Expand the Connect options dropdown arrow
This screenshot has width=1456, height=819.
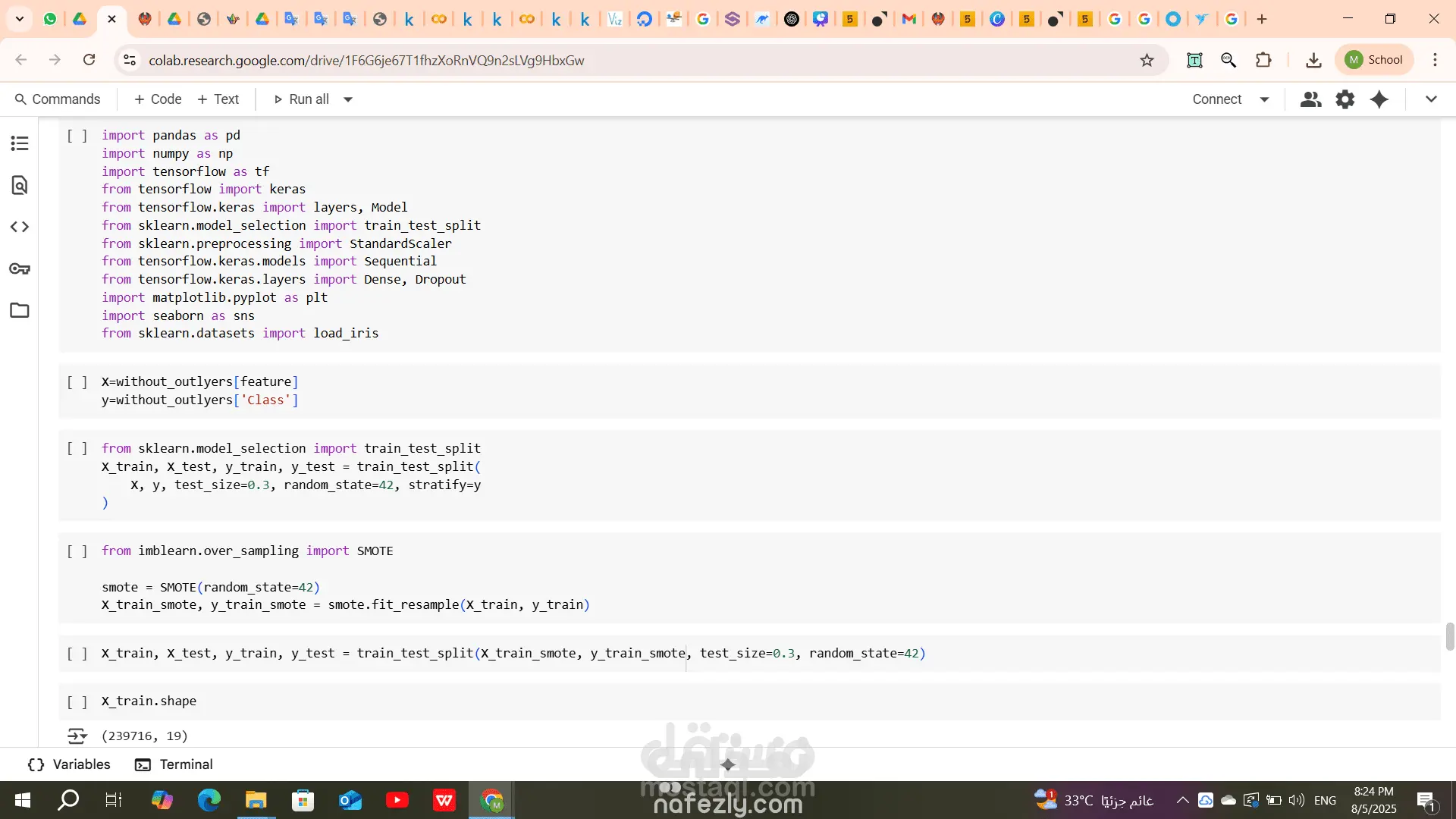(1264, 99)
